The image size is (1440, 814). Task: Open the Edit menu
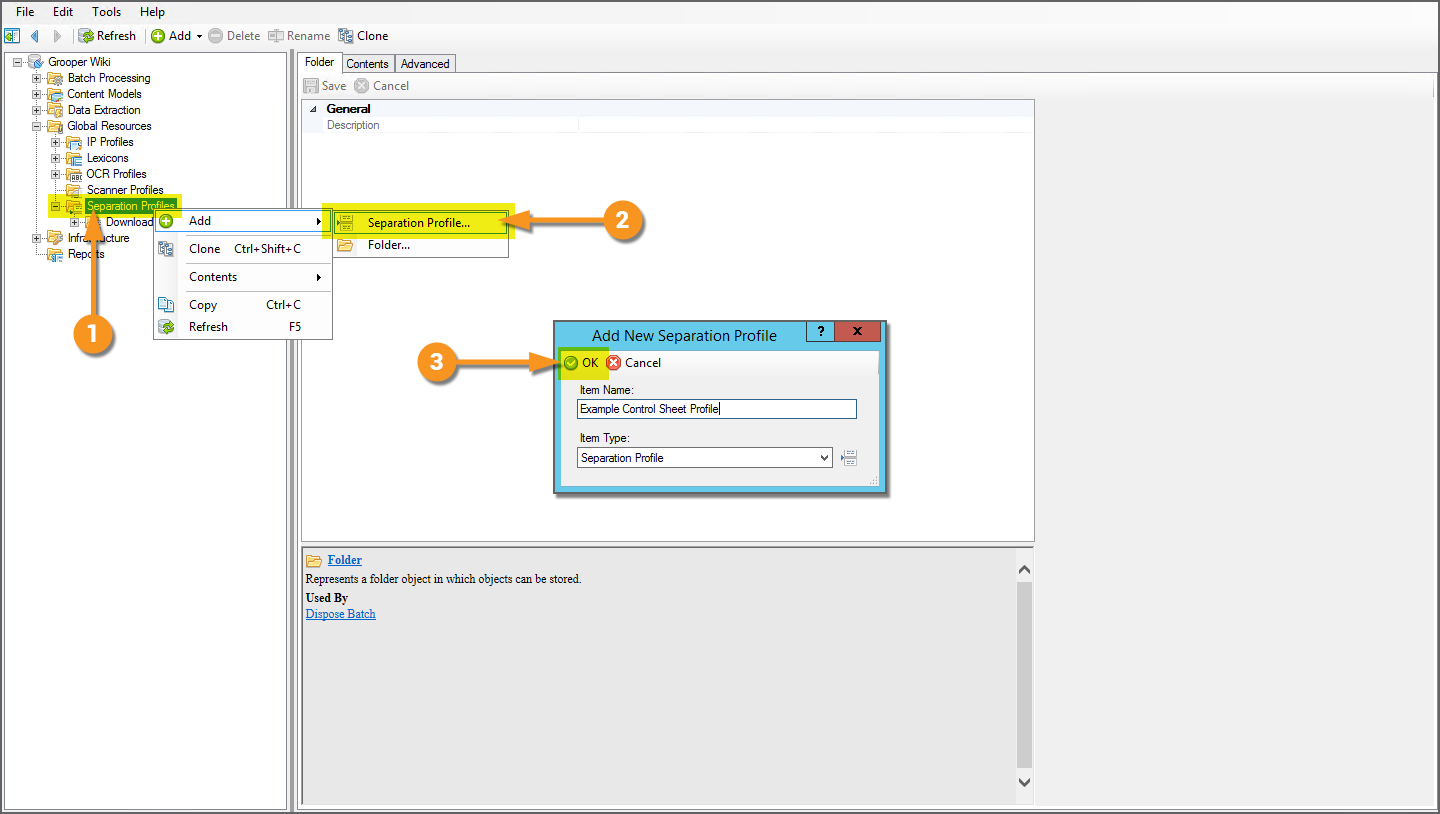point(63,12)
